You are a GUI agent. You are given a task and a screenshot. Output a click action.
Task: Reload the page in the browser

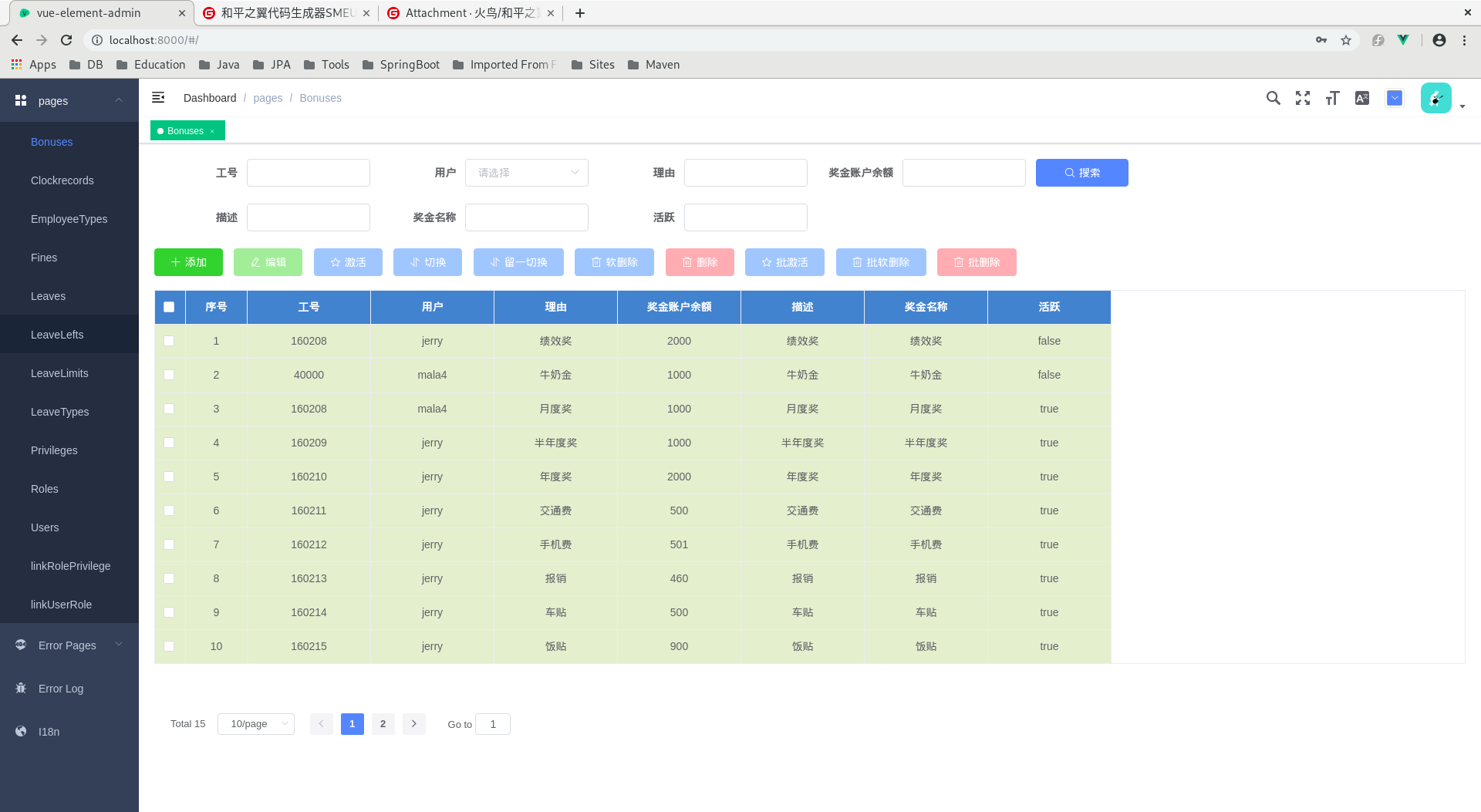(66, 40)
